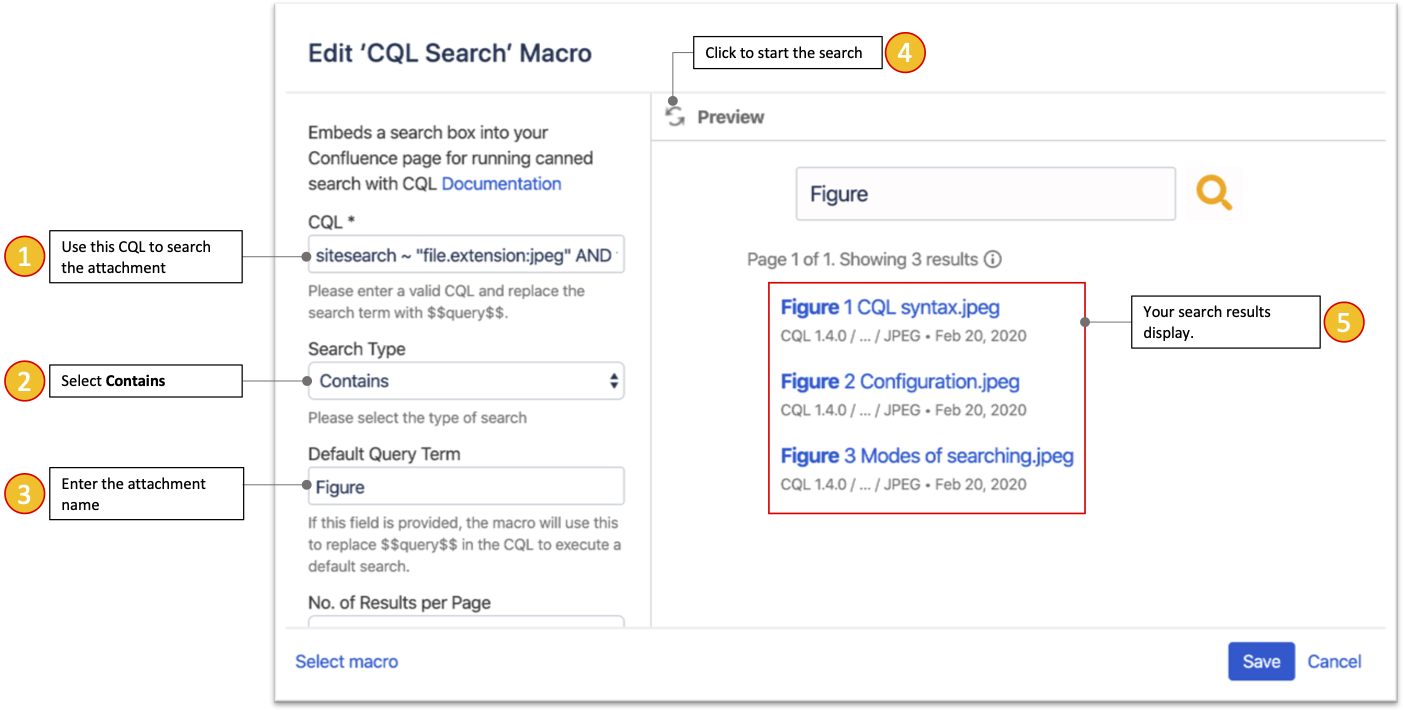Open Figure 1 CQL syntax.jpeg result
1403x710 pixels.
pos(890,307)
